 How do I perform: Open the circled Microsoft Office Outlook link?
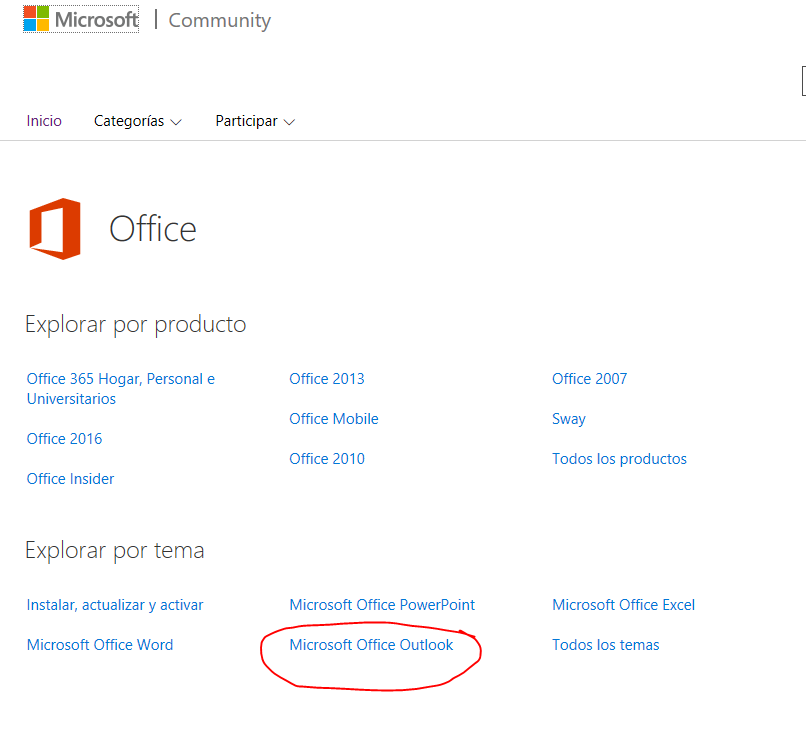tap(371, 645)
